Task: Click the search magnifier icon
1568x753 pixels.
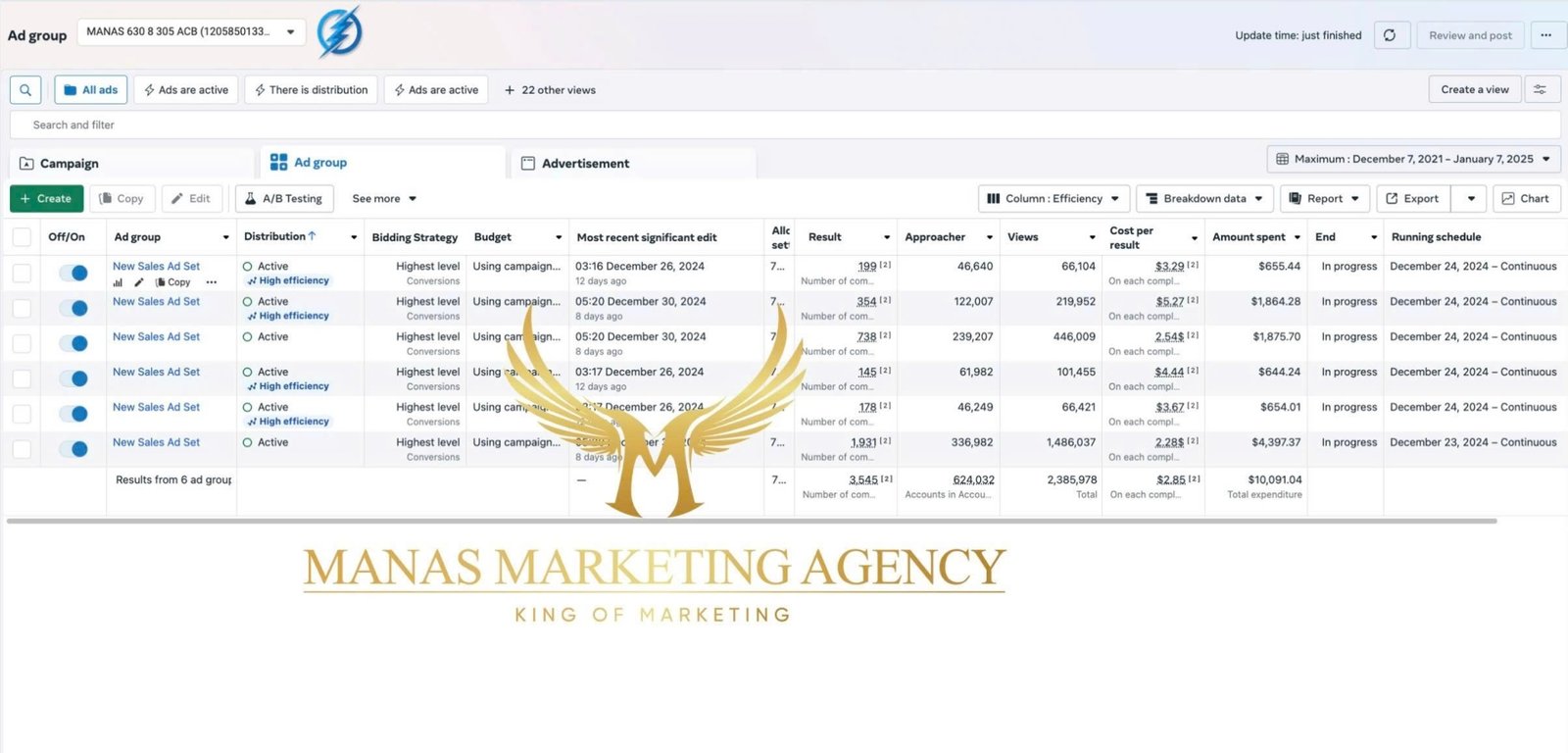Action: (x=25, y=90)
